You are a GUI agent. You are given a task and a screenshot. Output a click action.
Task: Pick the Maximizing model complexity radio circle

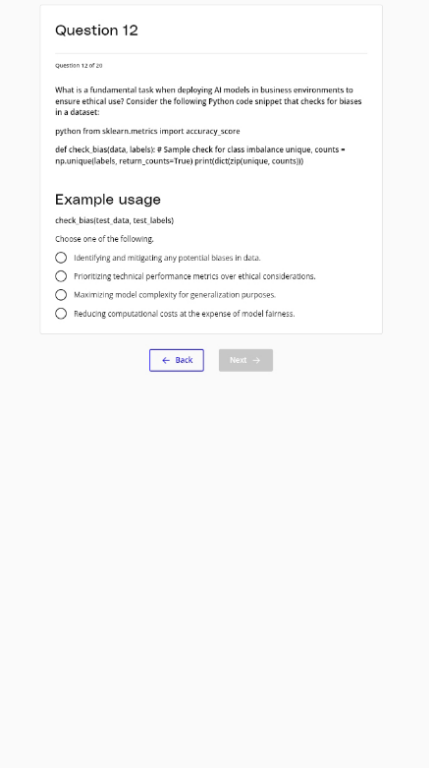tap(61, 295)
